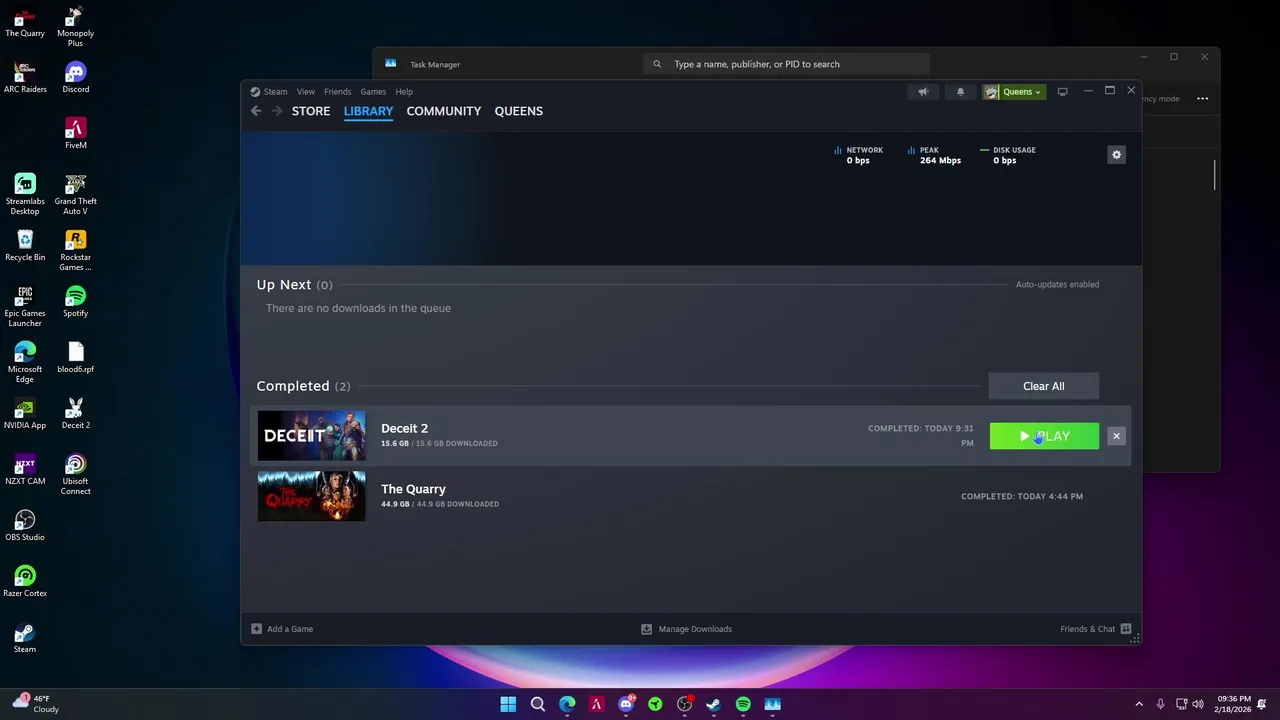
Task: Open weather widget showing 46°F Cloudy
Action: click(x=36, y=704)
